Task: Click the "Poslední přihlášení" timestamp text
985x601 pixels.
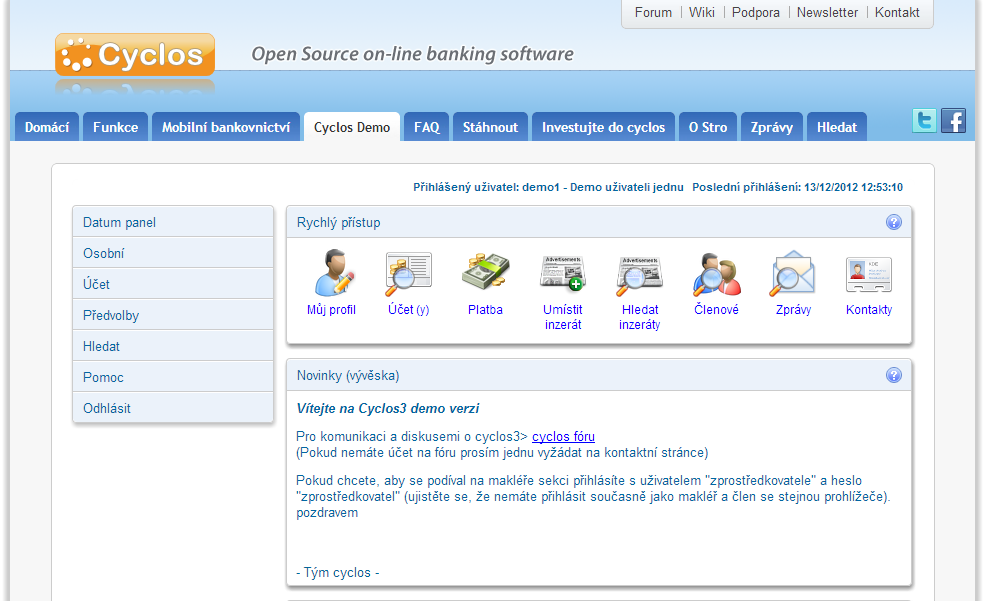Action: (x=797, y=187)
